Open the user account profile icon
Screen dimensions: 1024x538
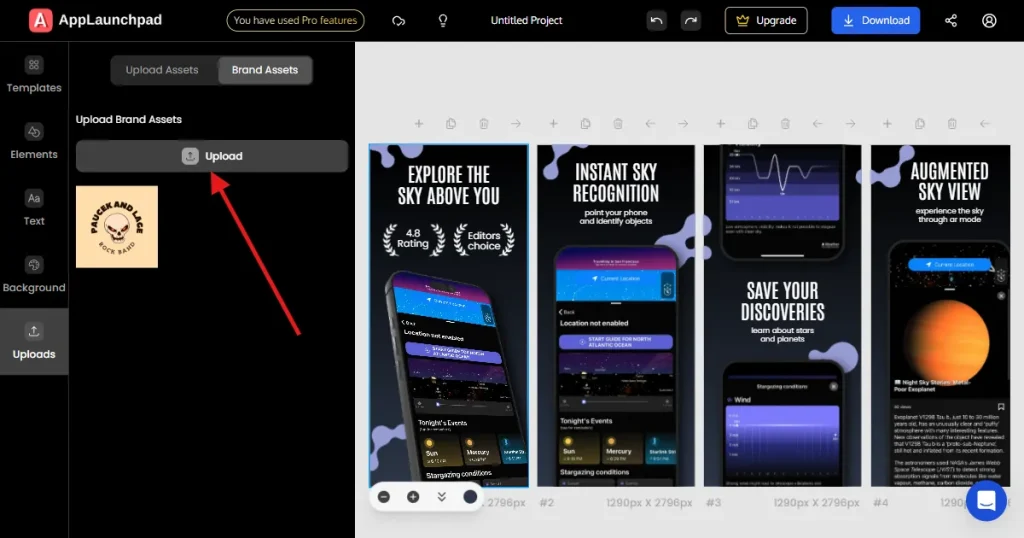(989, 21)
